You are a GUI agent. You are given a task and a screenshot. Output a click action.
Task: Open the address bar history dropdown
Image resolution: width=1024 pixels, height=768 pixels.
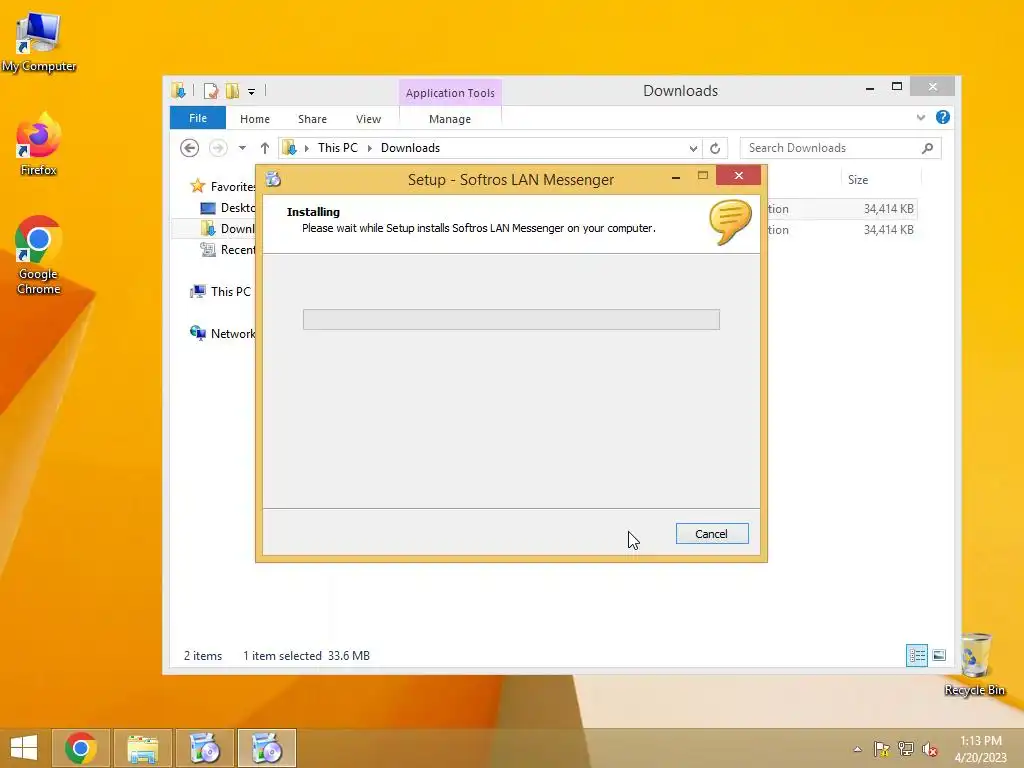pos(693,148)
